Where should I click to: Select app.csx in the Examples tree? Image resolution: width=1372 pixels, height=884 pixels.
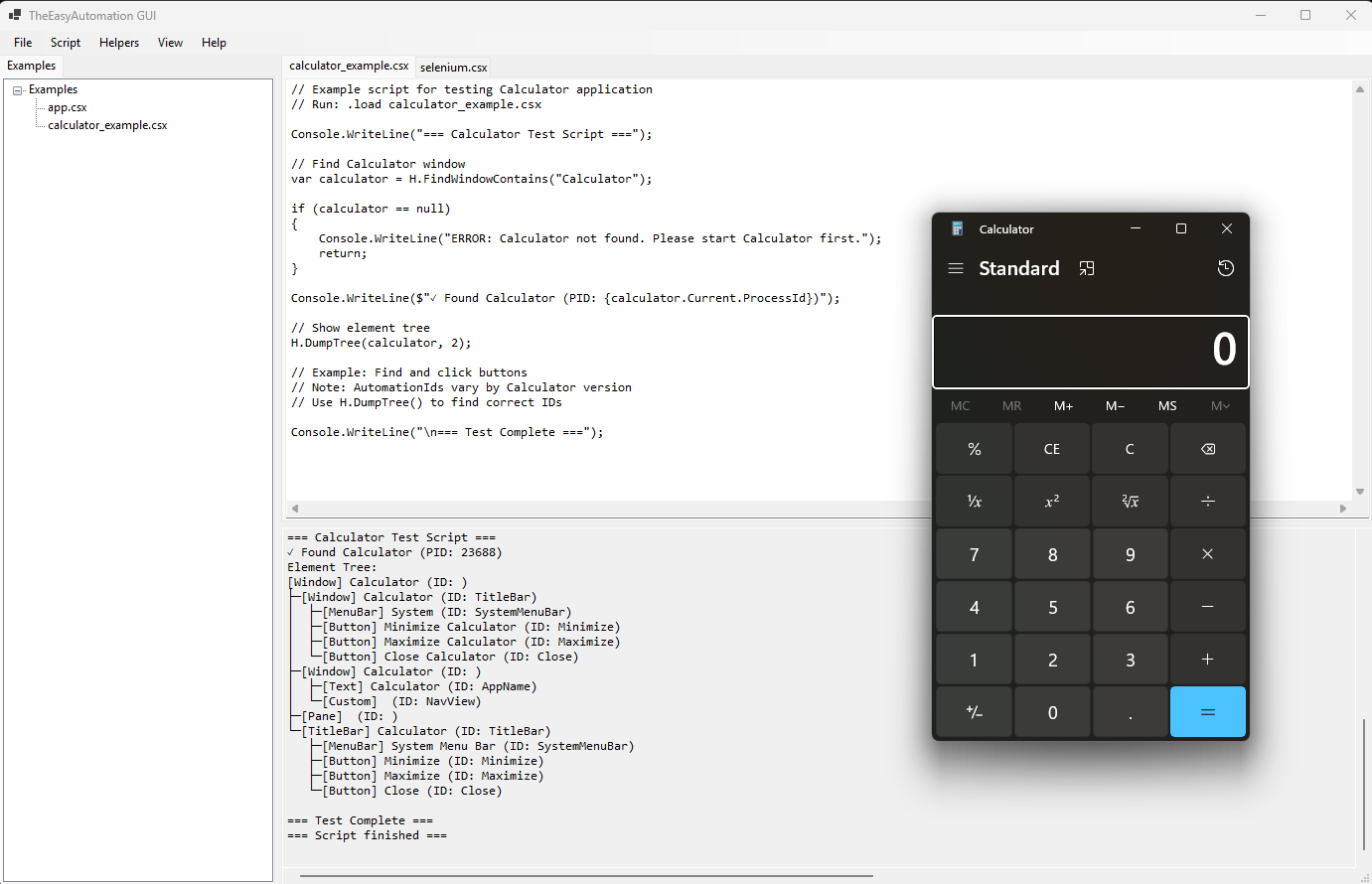tap(68, 107)
